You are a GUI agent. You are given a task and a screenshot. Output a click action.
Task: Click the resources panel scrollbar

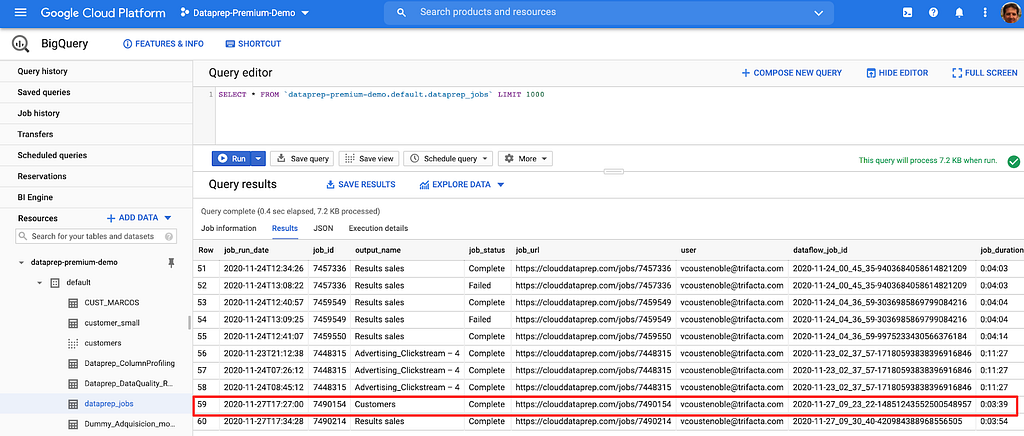point(189,322)
